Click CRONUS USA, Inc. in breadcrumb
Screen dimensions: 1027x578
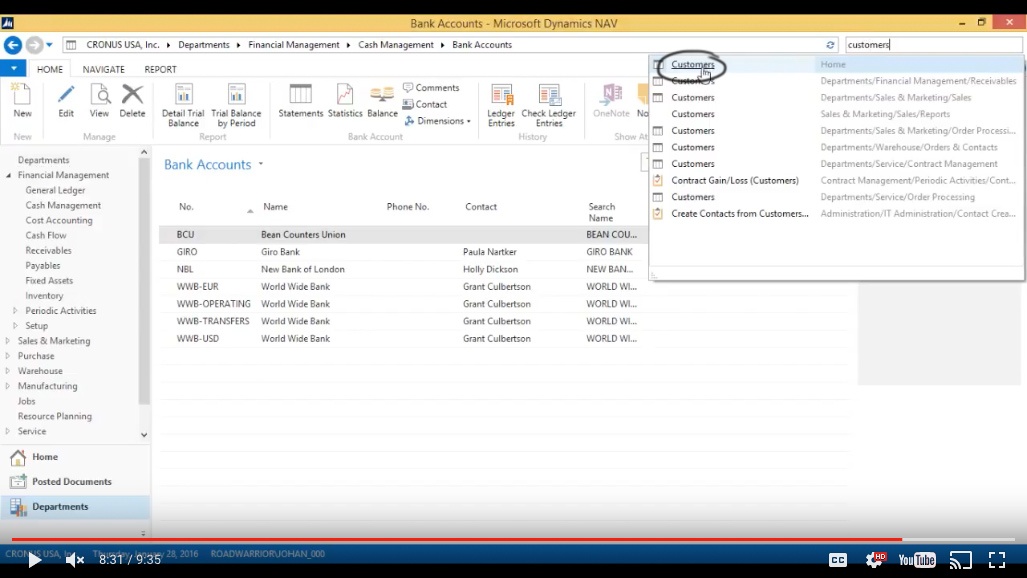click(x=123, y=45)
